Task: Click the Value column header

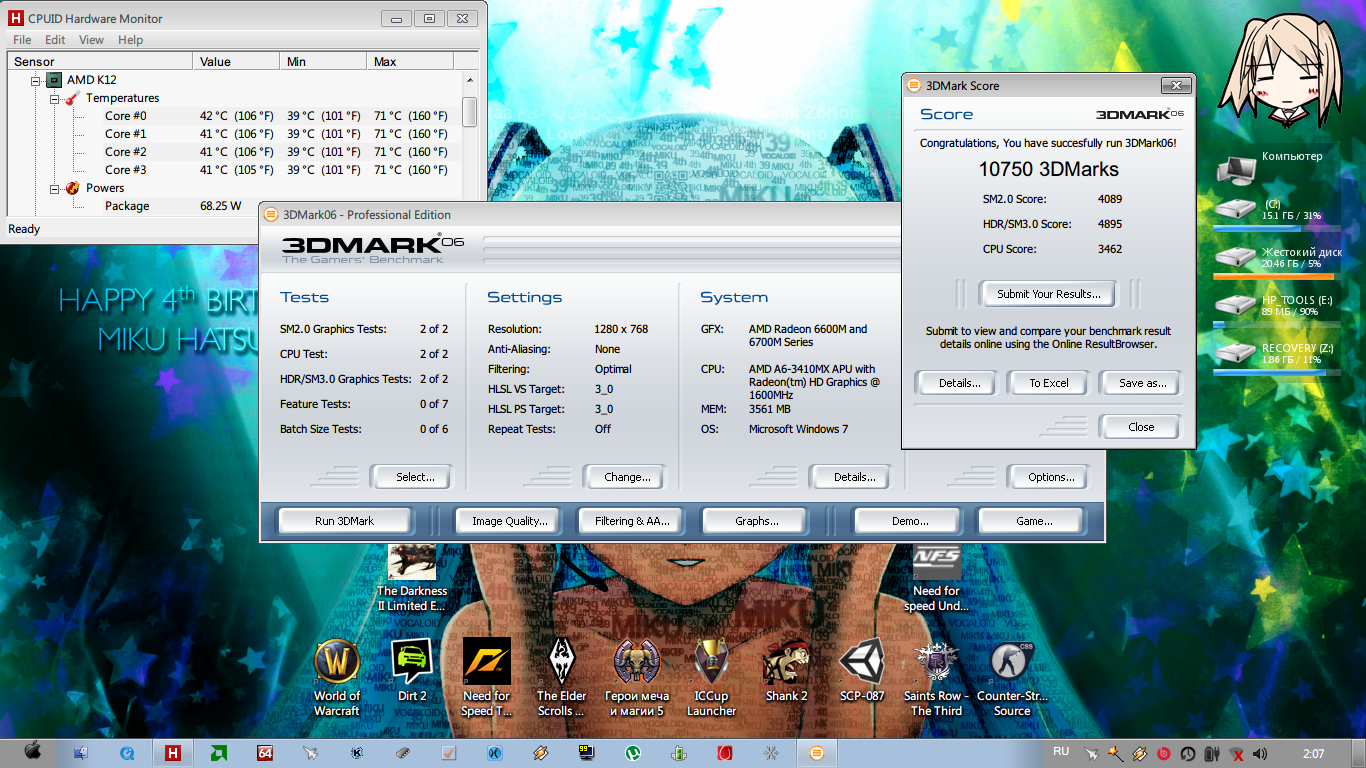Action: click(x=236, y=62)
